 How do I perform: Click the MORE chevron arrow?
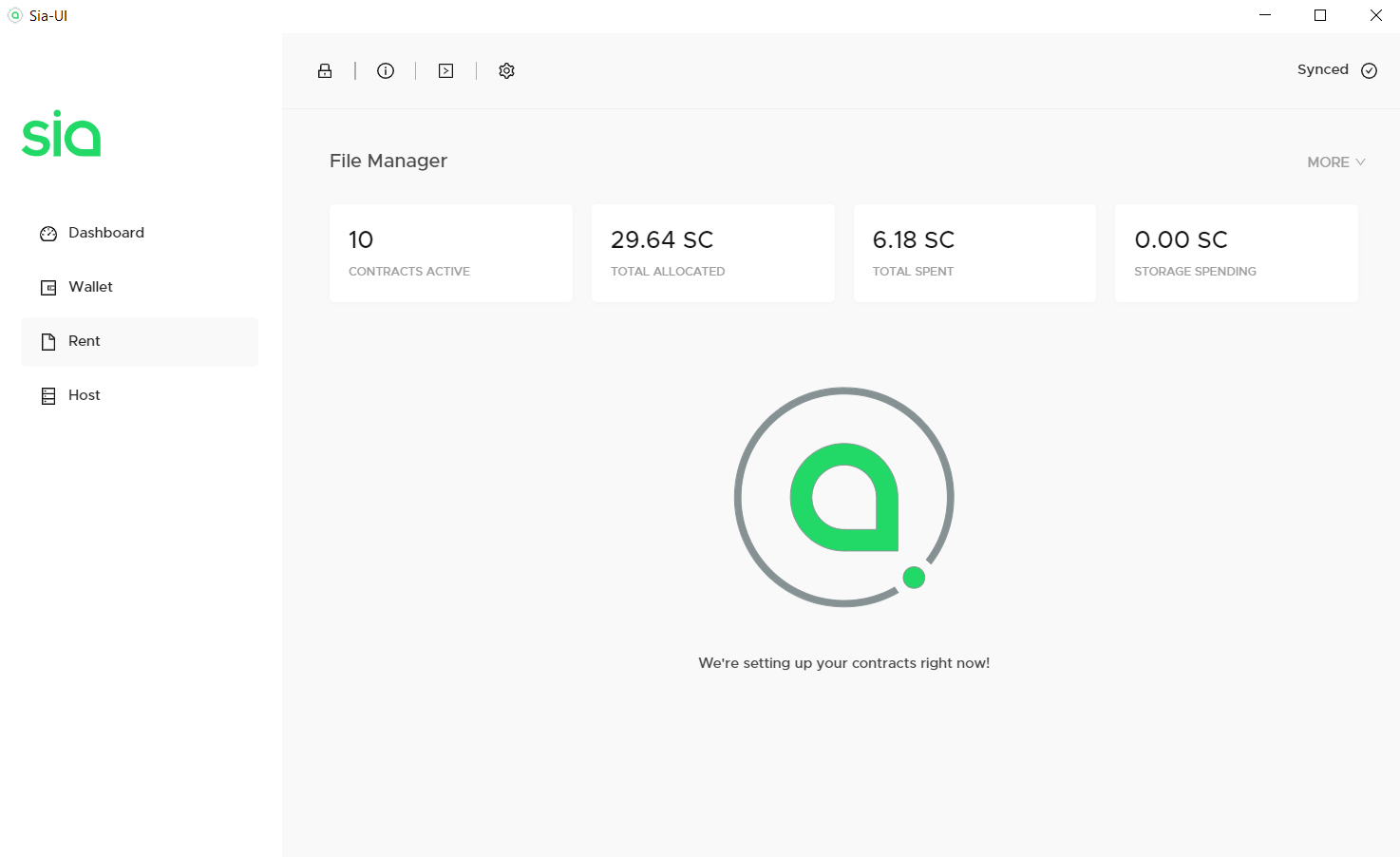tap(1360, 162)
